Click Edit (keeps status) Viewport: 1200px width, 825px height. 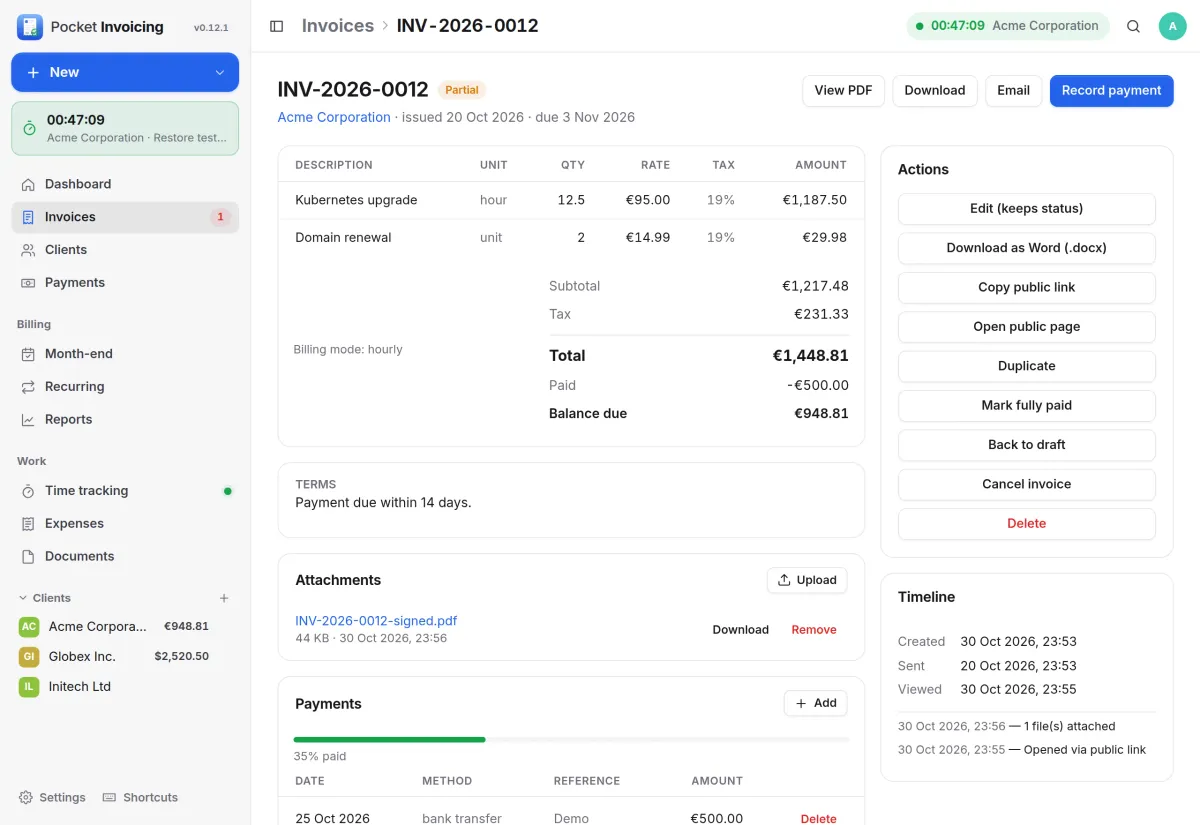[x=1027, y=209]
